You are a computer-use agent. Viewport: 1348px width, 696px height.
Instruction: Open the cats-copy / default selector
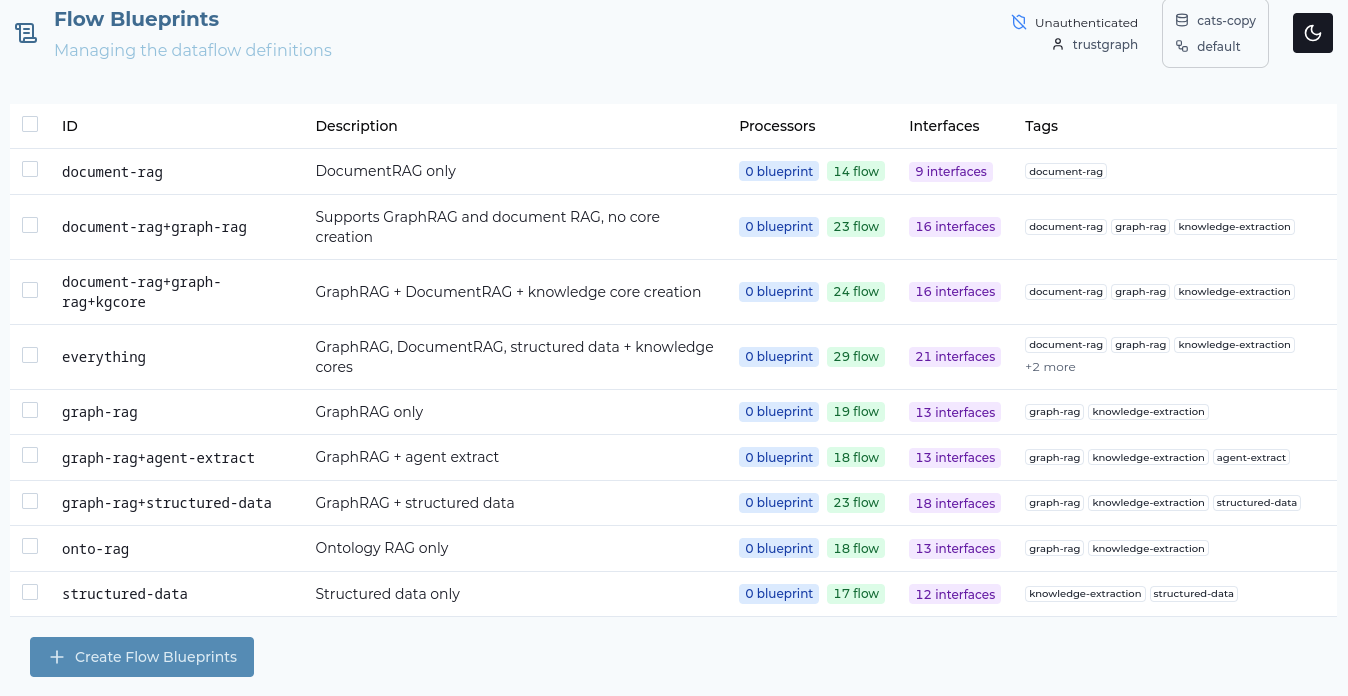1215,34
